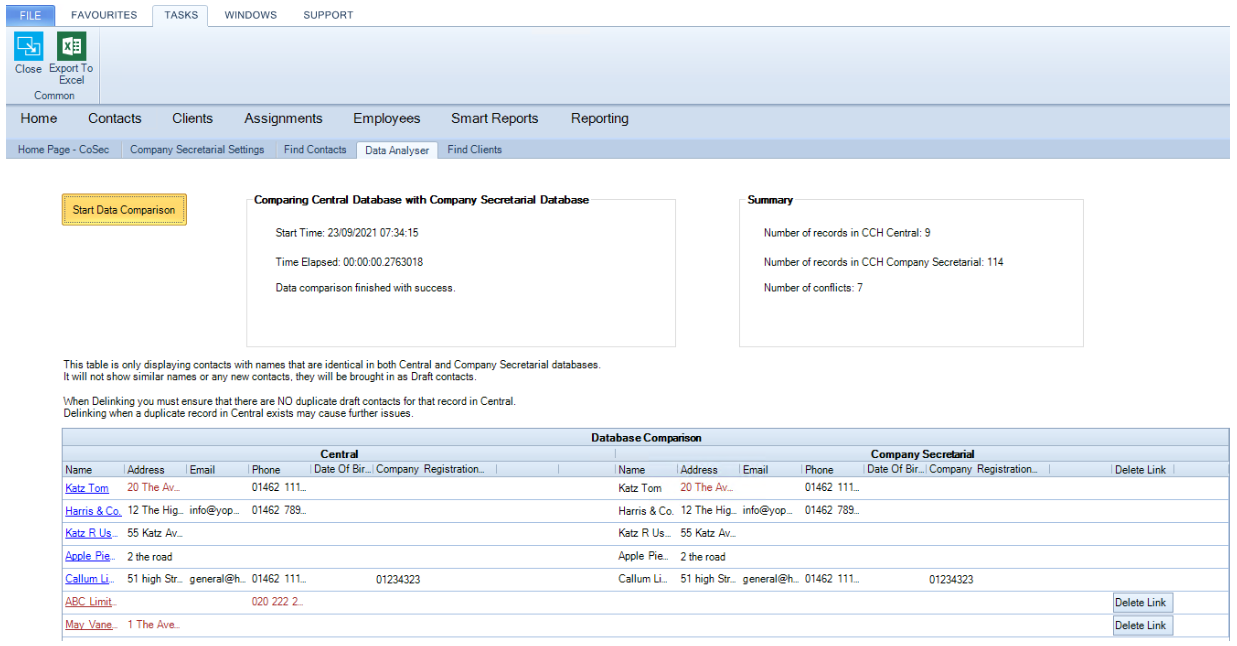Open the Assignments menu
This screenshot has height=646, width=1237.
(283, 118)
